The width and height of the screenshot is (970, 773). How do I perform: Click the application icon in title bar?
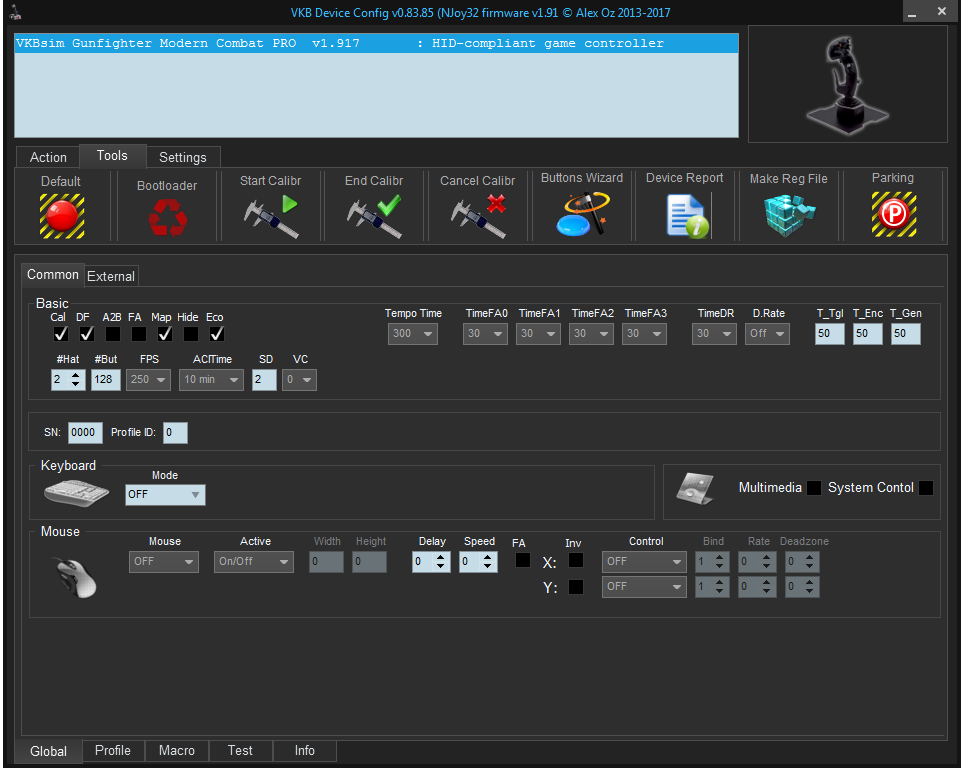15,12
